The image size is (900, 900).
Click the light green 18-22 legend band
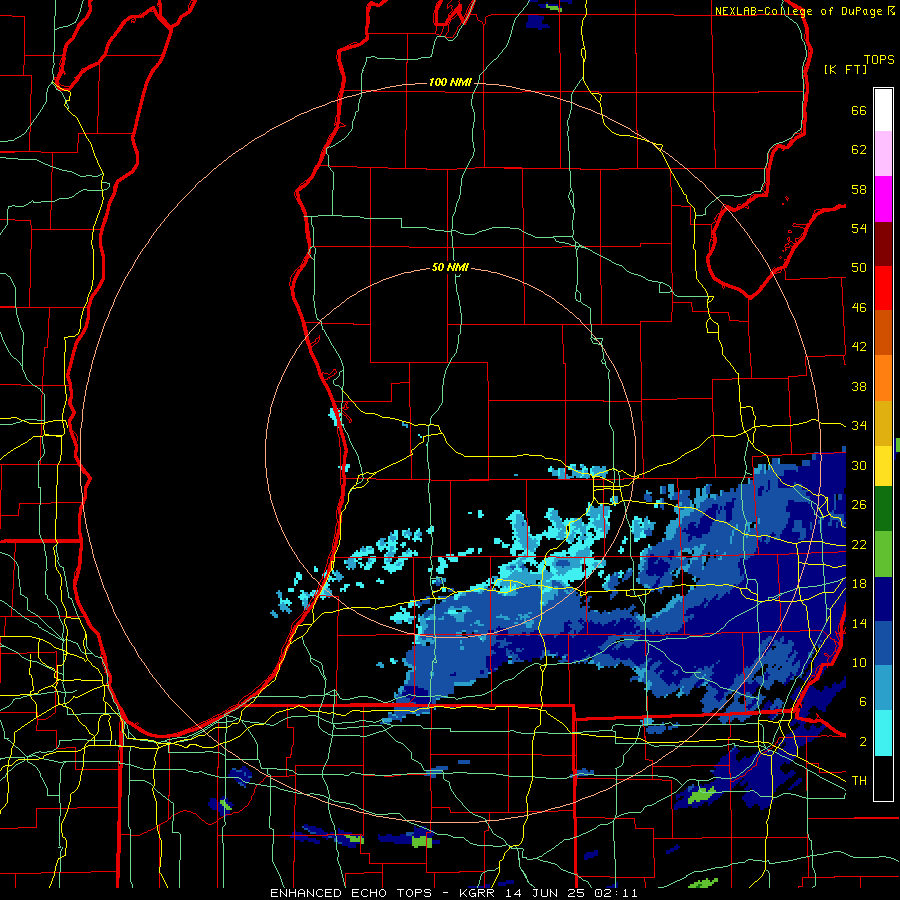click(883, 554)
